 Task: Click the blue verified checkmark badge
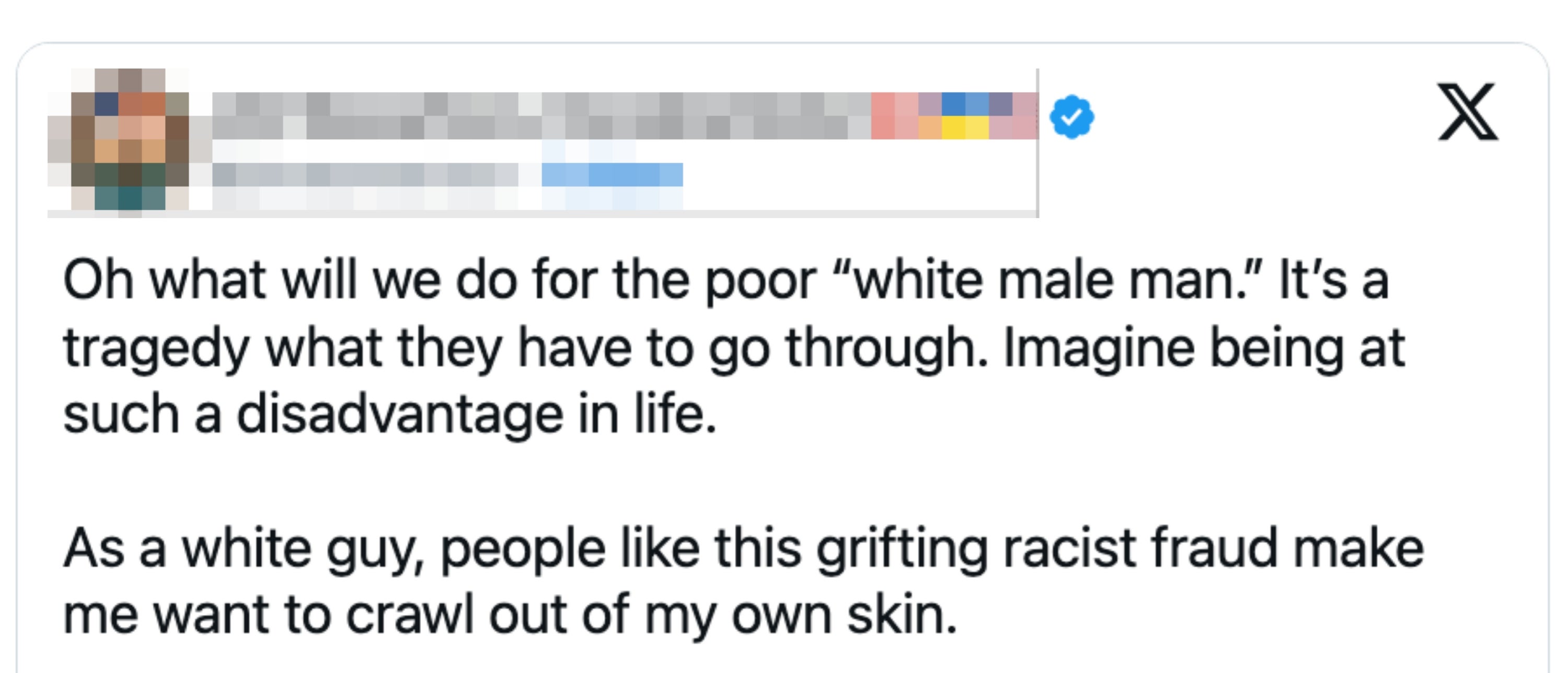point(1072,116)
